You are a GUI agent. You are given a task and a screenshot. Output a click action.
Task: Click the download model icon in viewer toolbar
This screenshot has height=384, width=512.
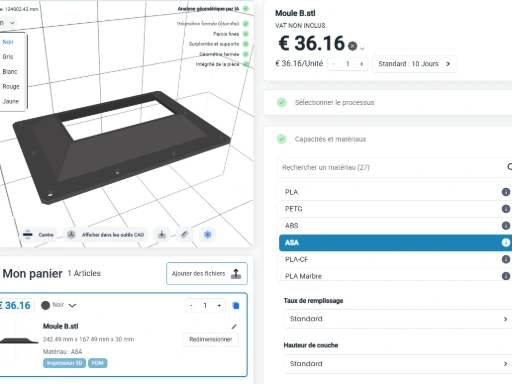click(x=162, y=235)
